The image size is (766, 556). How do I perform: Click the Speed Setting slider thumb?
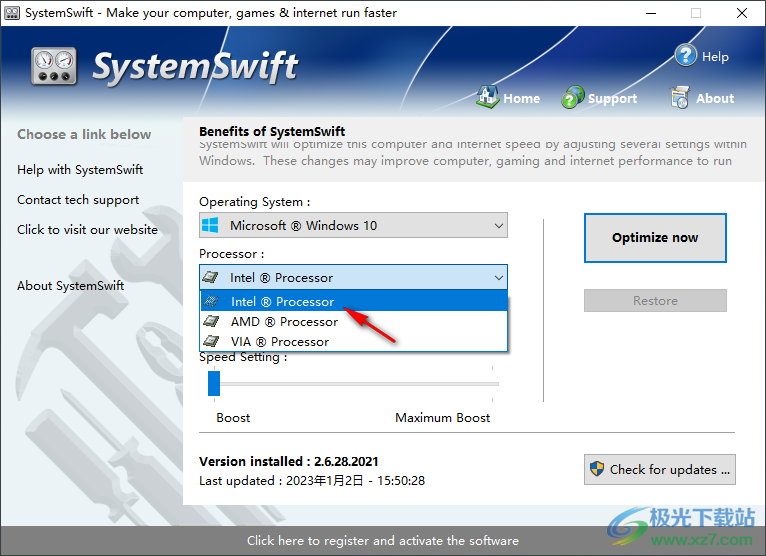[x=214, y=384]
